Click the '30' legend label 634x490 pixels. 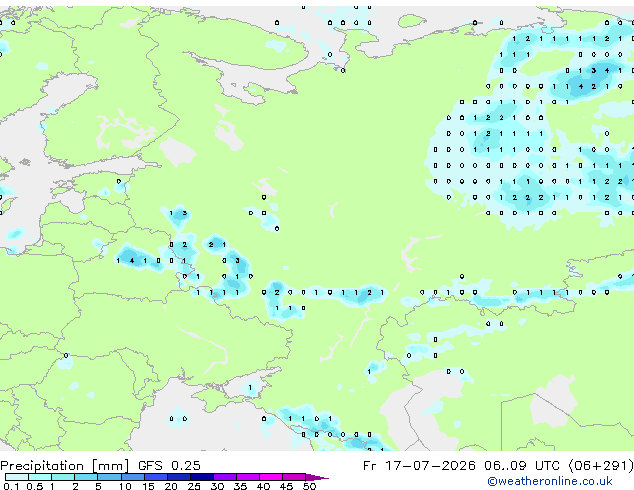coord(217,486)
